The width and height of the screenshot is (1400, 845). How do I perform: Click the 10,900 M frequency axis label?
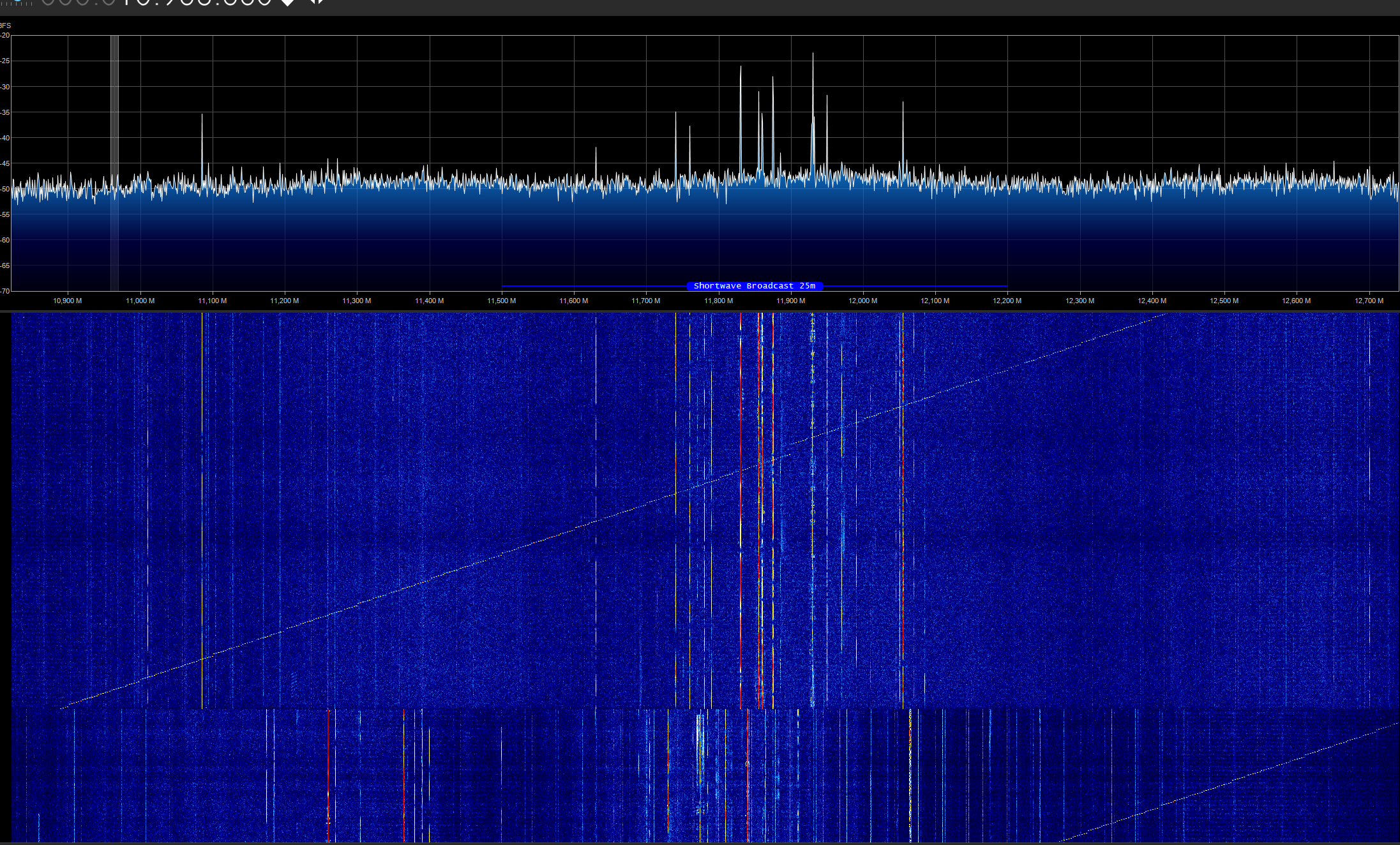(67, 301)
